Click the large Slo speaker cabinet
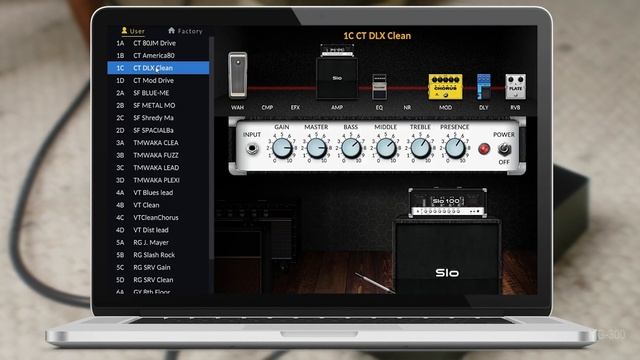Screen dimensions: 640x360 pos(447,256)
